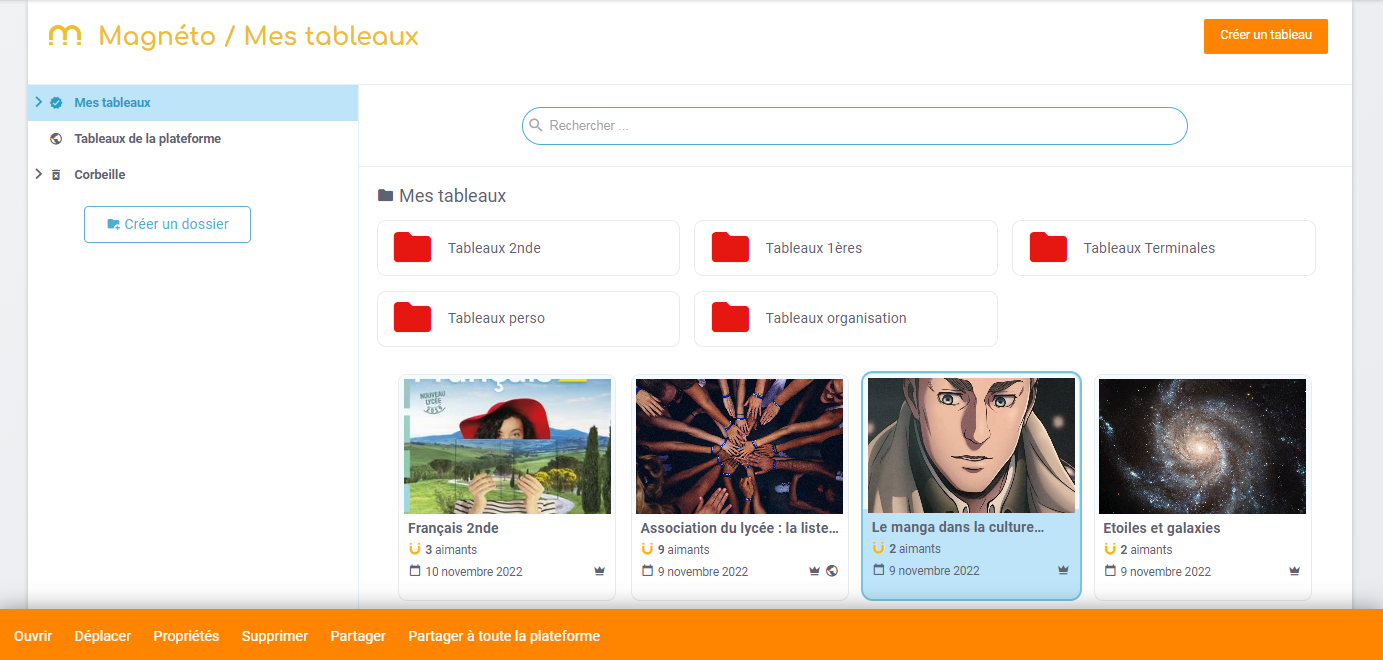Click the magnet icon on Association du lycée card
This screenshot has width=1383, height=660.
click(647, 549)
